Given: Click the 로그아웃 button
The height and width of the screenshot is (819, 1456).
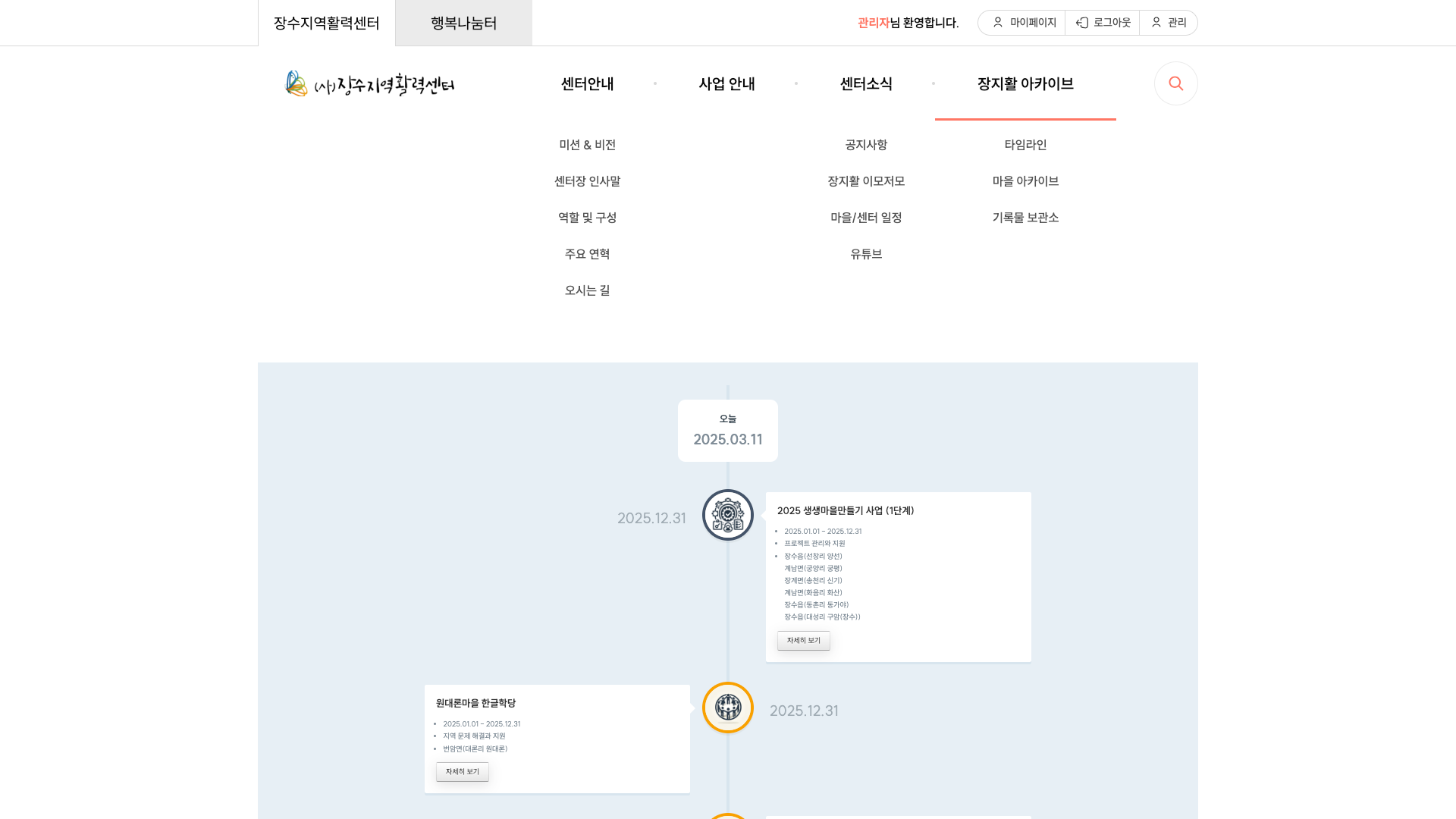Looking at the screenshot, I should (x=1103, y=23).
